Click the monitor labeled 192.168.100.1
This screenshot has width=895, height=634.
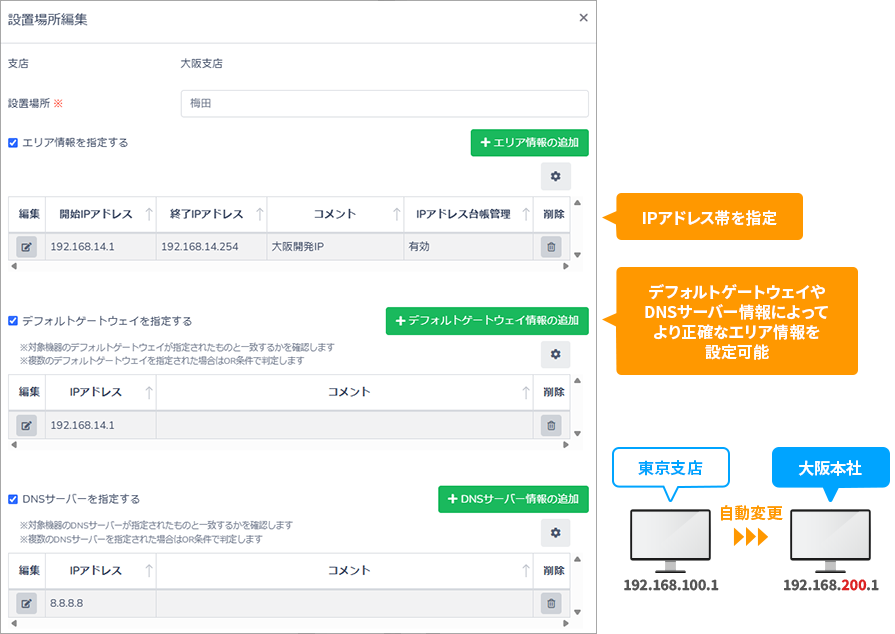point(671,540)
